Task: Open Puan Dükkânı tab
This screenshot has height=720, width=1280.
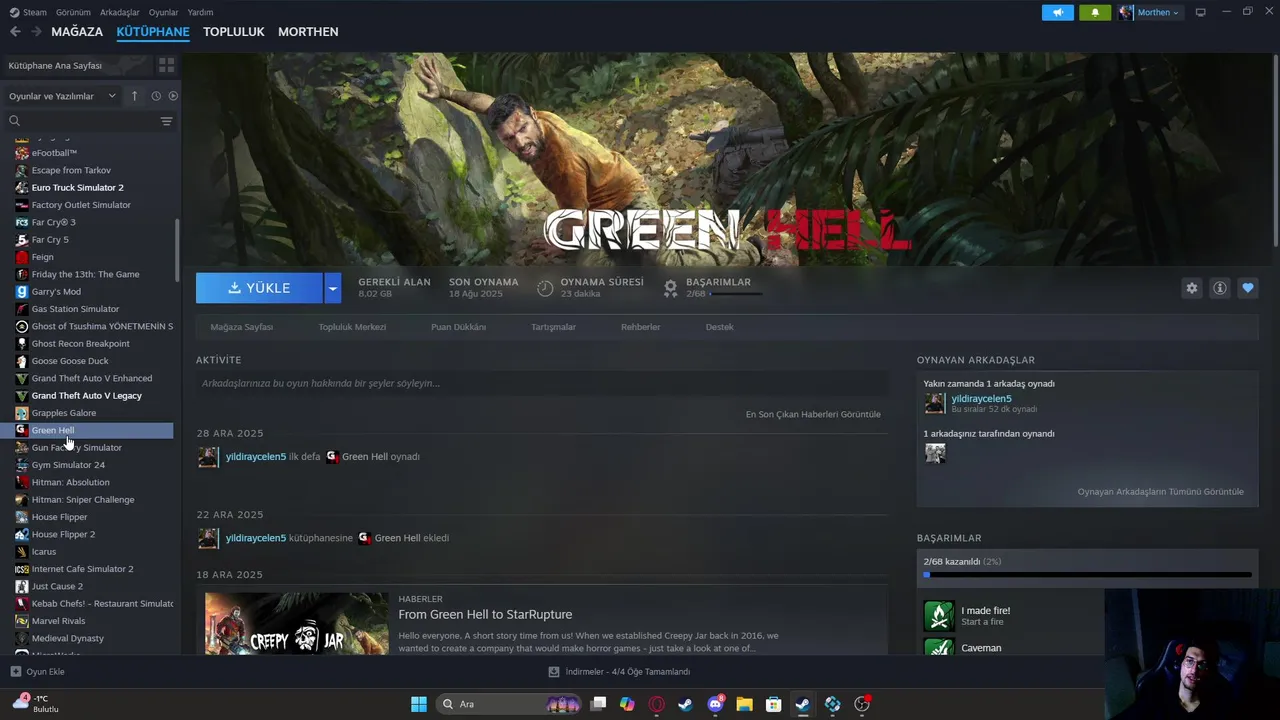Action: (x=458, y=327)
